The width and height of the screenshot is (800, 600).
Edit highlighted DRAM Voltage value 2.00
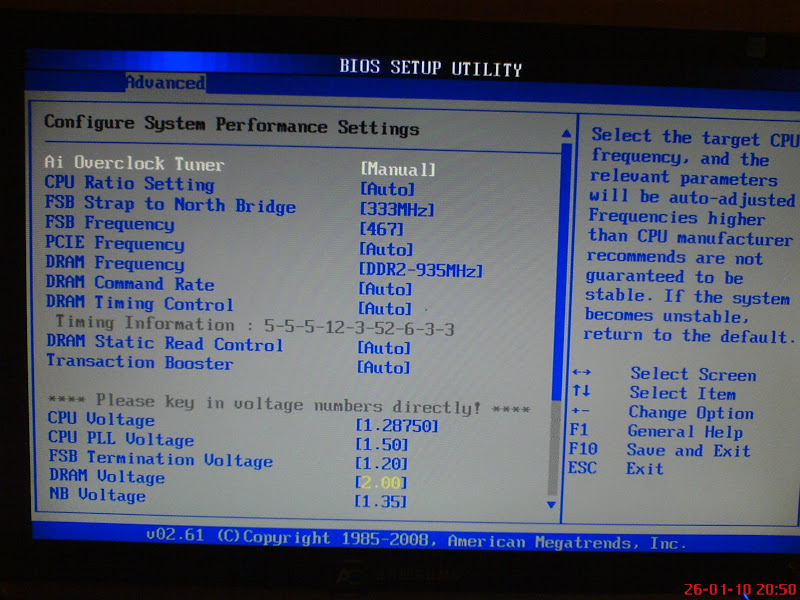pyautogui.click(x=381, y=482)
